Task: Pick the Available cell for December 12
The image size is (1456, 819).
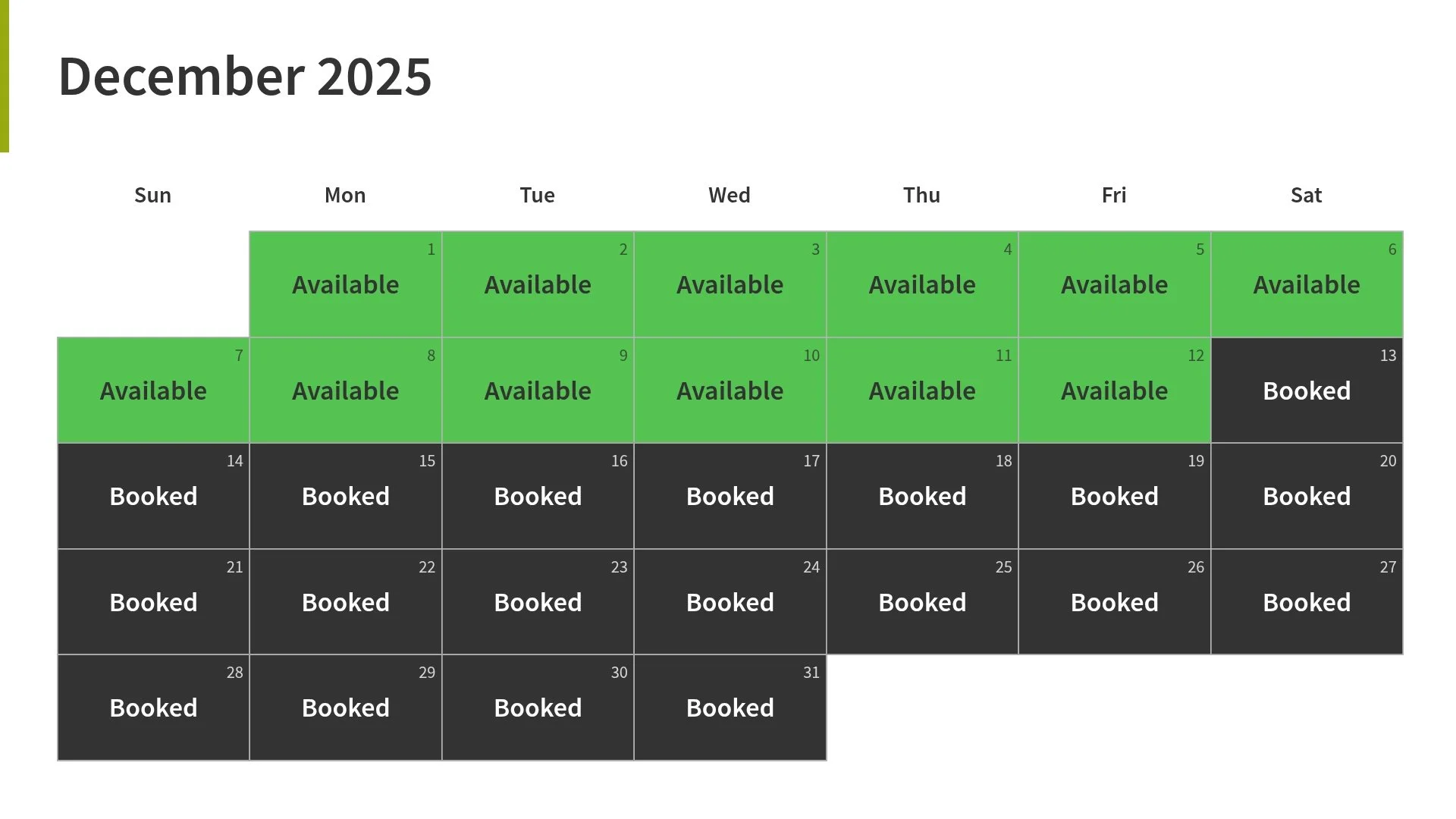Action: click(x=1115, y=391)
